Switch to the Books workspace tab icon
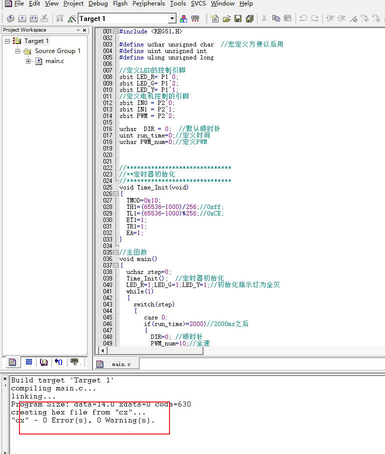 pyautogui.click(x=44, y=362)
